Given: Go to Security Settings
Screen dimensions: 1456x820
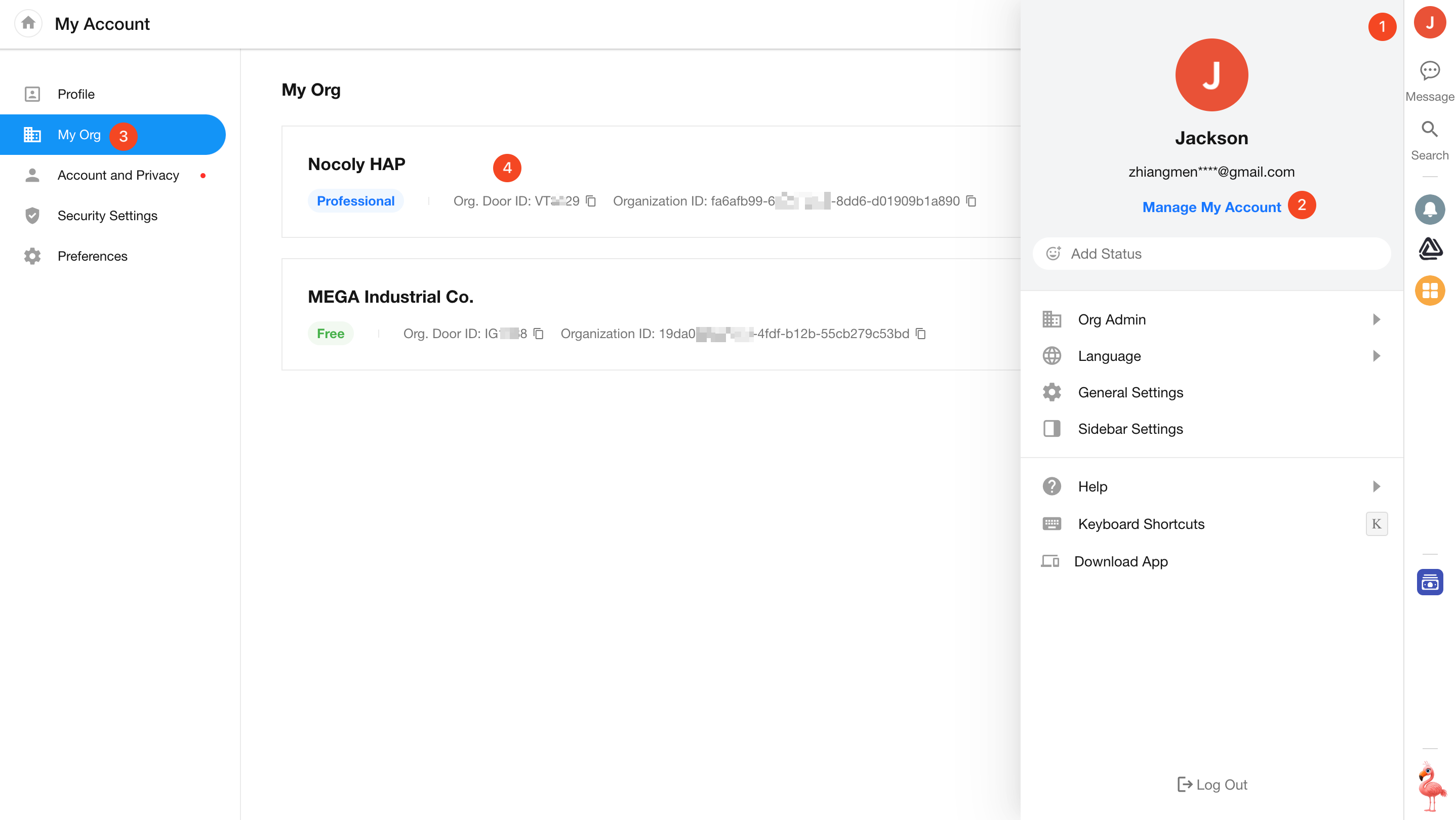Looking at the screenshot, I should [107, 215].
